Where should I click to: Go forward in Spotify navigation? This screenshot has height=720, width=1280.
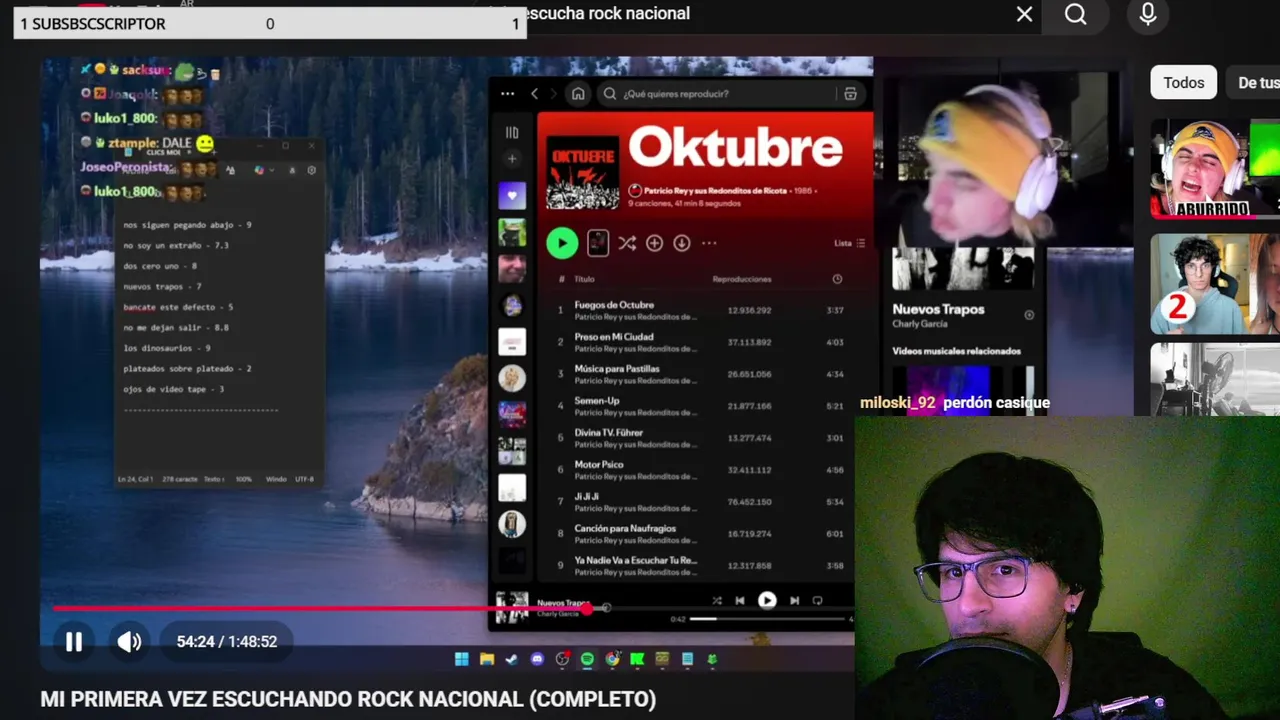pyautogui.click(x=553, y=93)
